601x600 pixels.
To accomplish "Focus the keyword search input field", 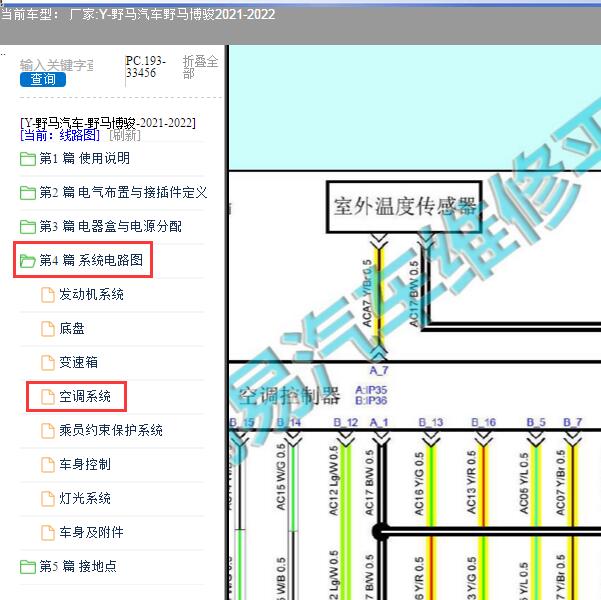I will [x=57, y=65].
